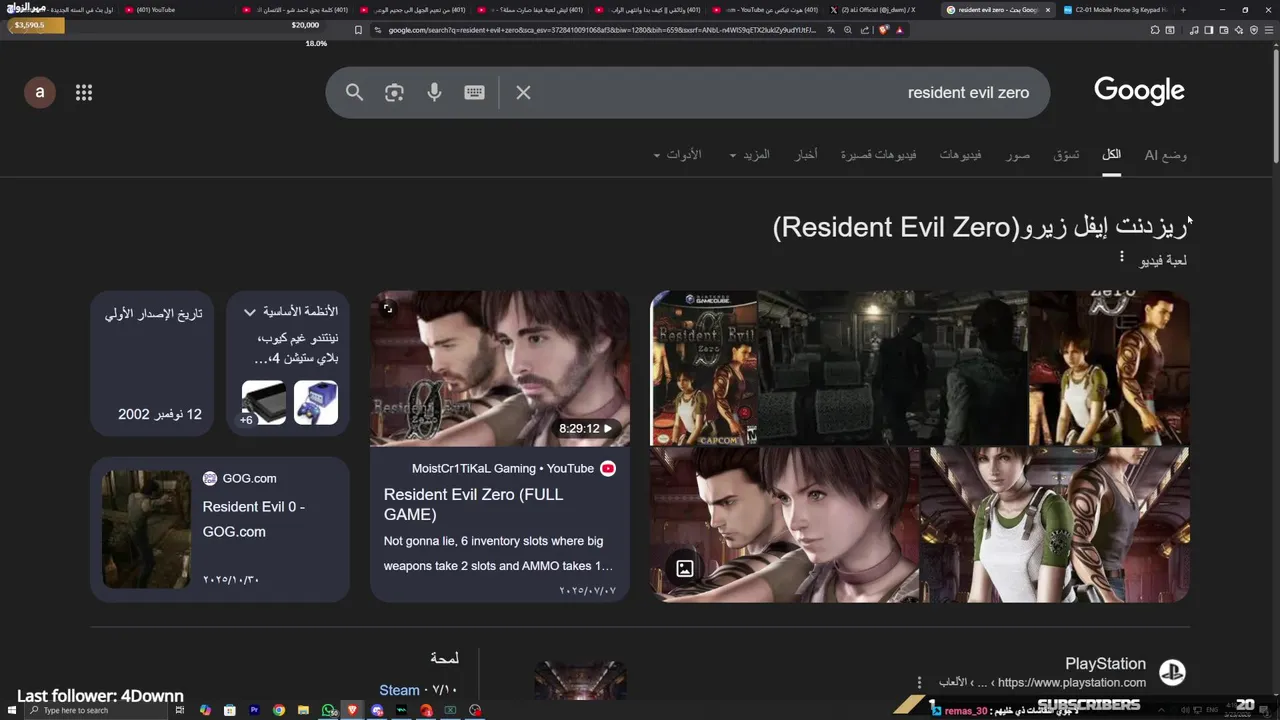Click the GOG.com game screenshot thumbnail

(146, 529)
